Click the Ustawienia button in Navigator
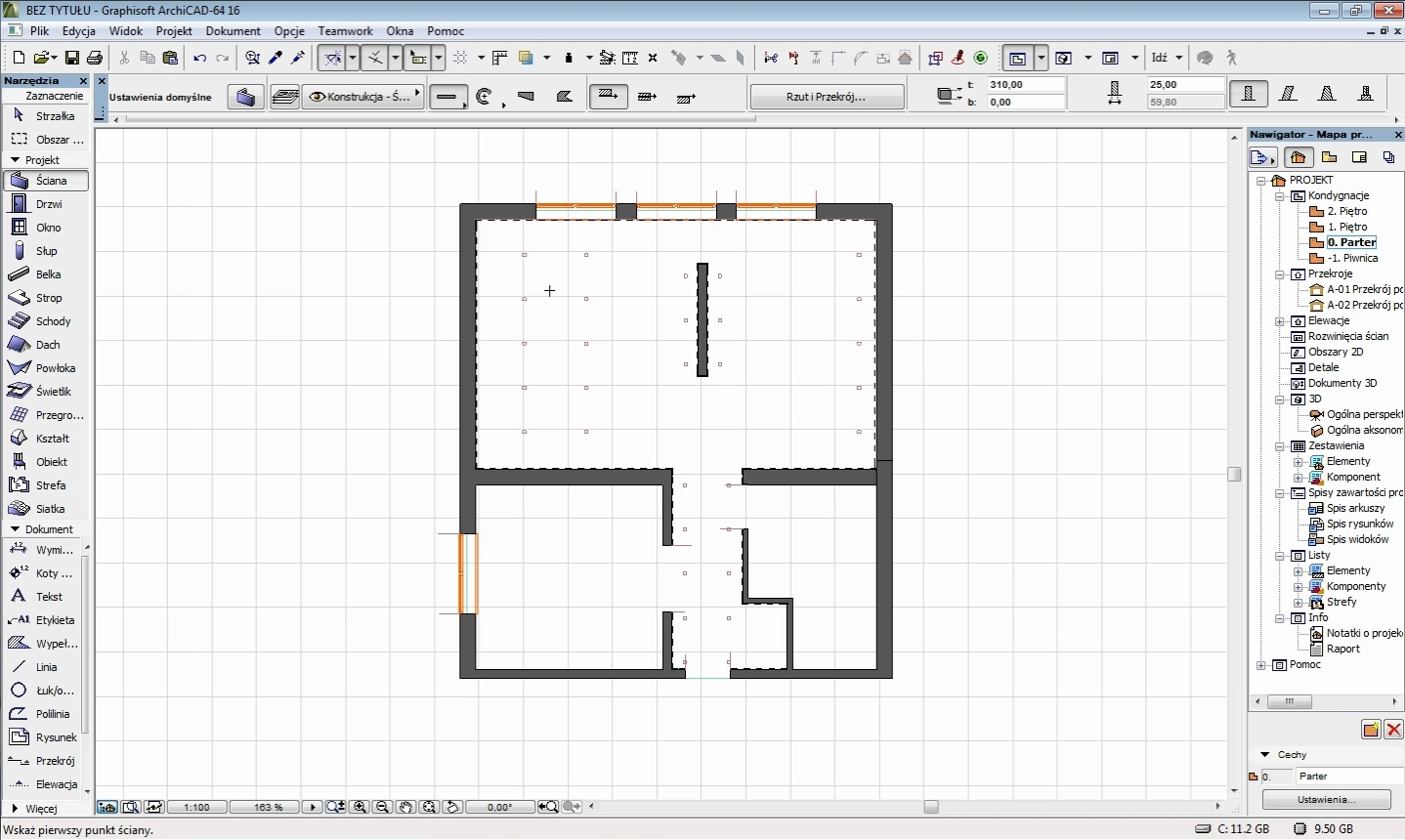 [x=1326, y=799]
